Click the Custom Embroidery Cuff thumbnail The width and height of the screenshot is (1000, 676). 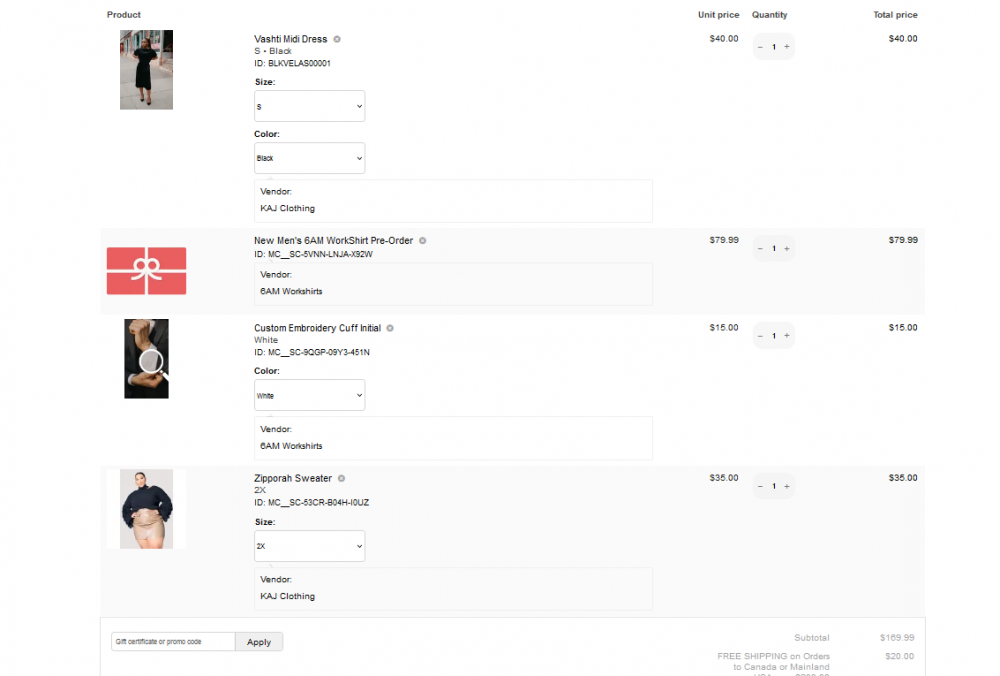[x=146, y=358]
